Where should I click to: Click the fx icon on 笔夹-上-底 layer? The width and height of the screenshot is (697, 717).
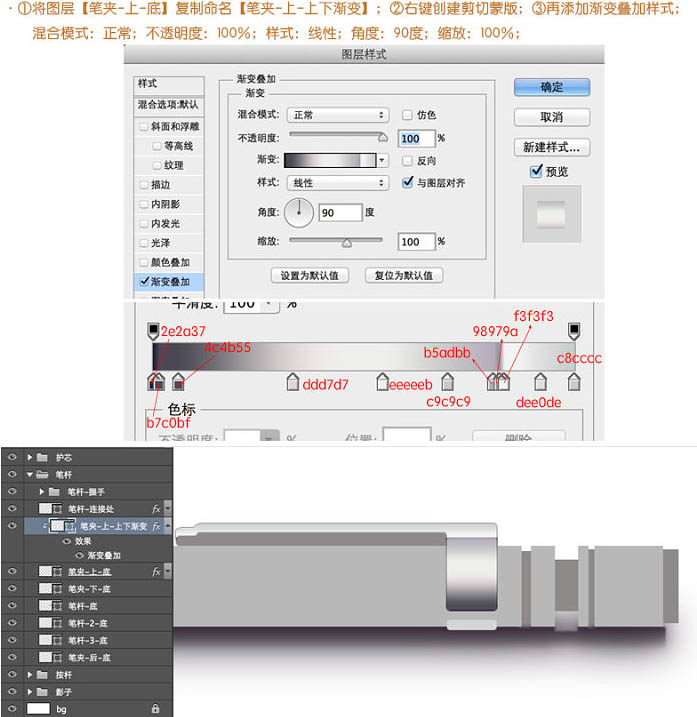(156, 571)
